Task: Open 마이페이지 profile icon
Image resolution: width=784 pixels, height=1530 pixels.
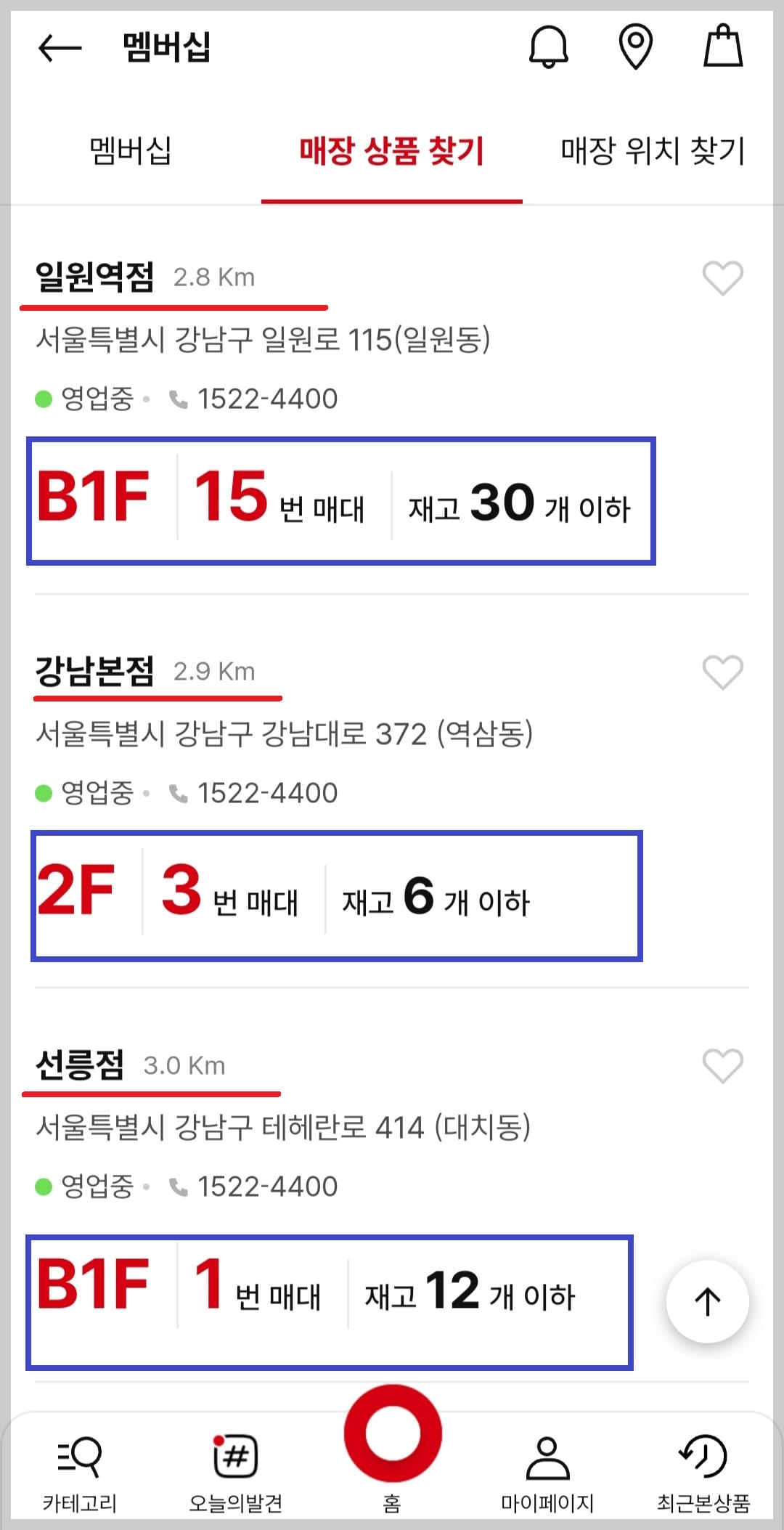Action: click(547, 1470)
